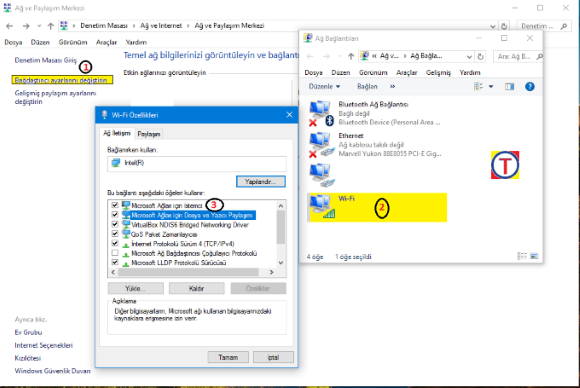Screen dimensions: 580x388
Task: Toggle the preview pane icon in Ağ Bağlantıları
Action: 509,87
